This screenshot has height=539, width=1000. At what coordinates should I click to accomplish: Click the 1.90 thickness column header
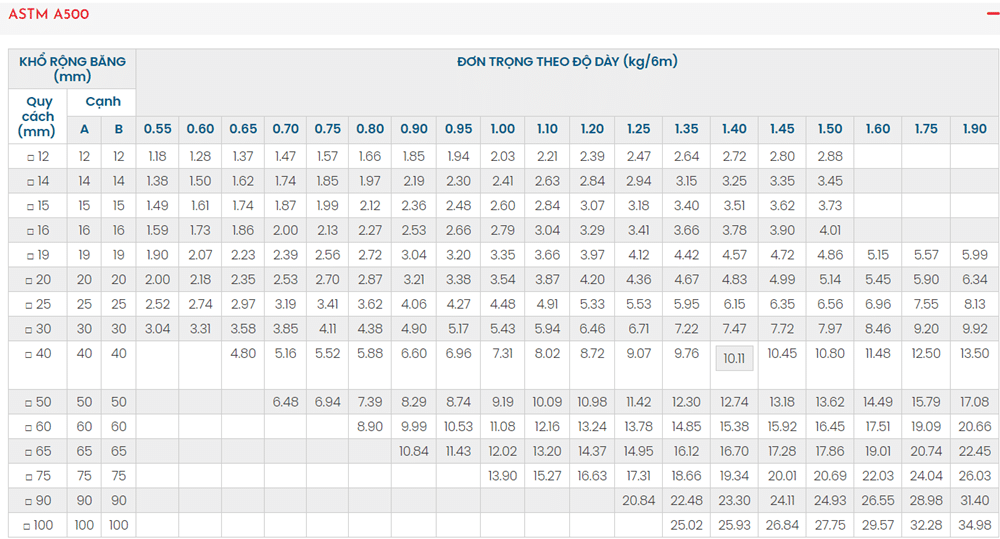point(974,129)
